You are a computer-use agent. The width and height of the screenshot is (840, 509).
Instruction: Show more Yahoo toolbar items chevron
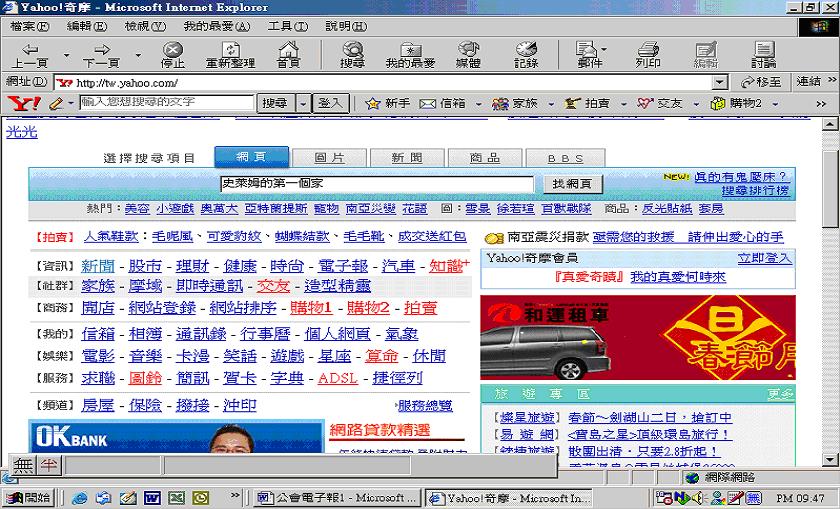click(x=821, y=103)
